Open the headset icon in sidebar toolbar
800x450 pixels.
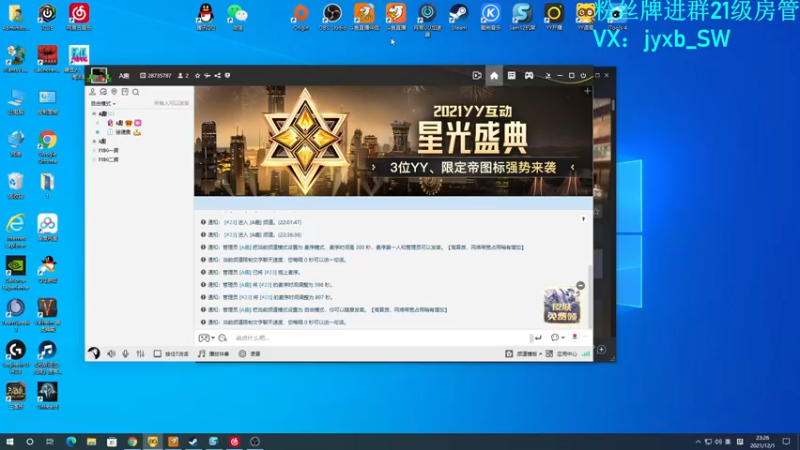[103, 92]
